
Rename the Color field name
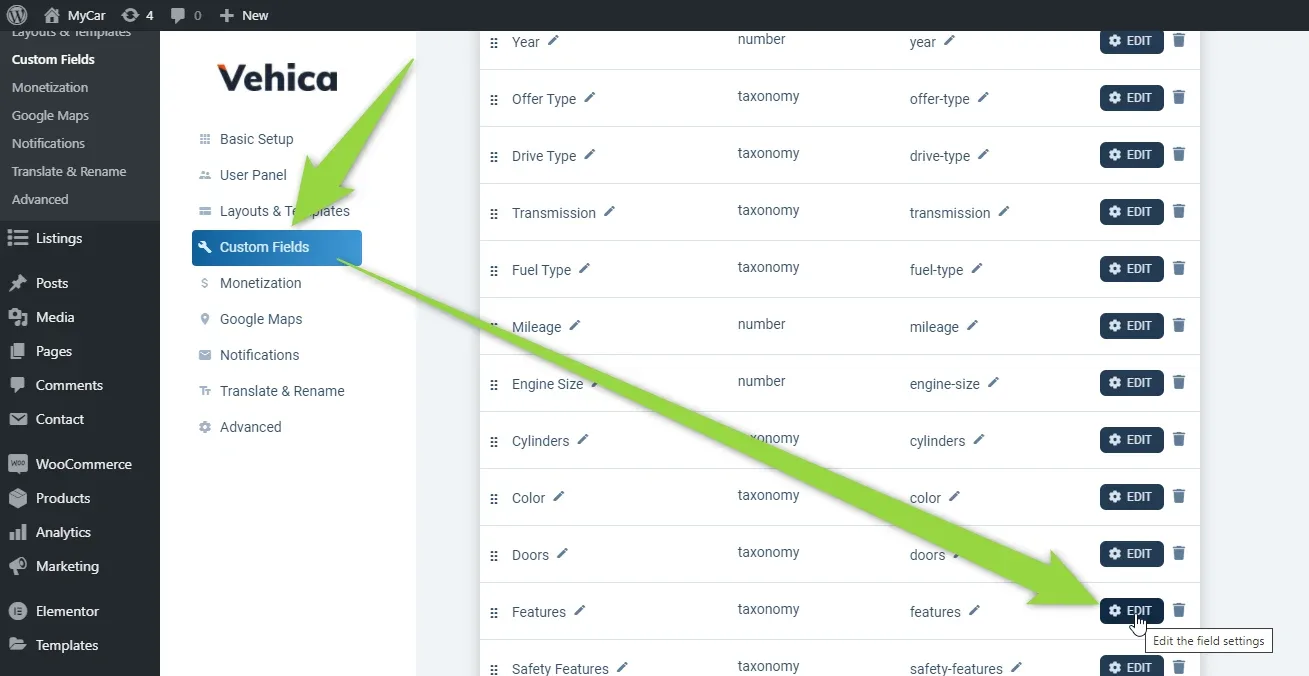point(559,497)
